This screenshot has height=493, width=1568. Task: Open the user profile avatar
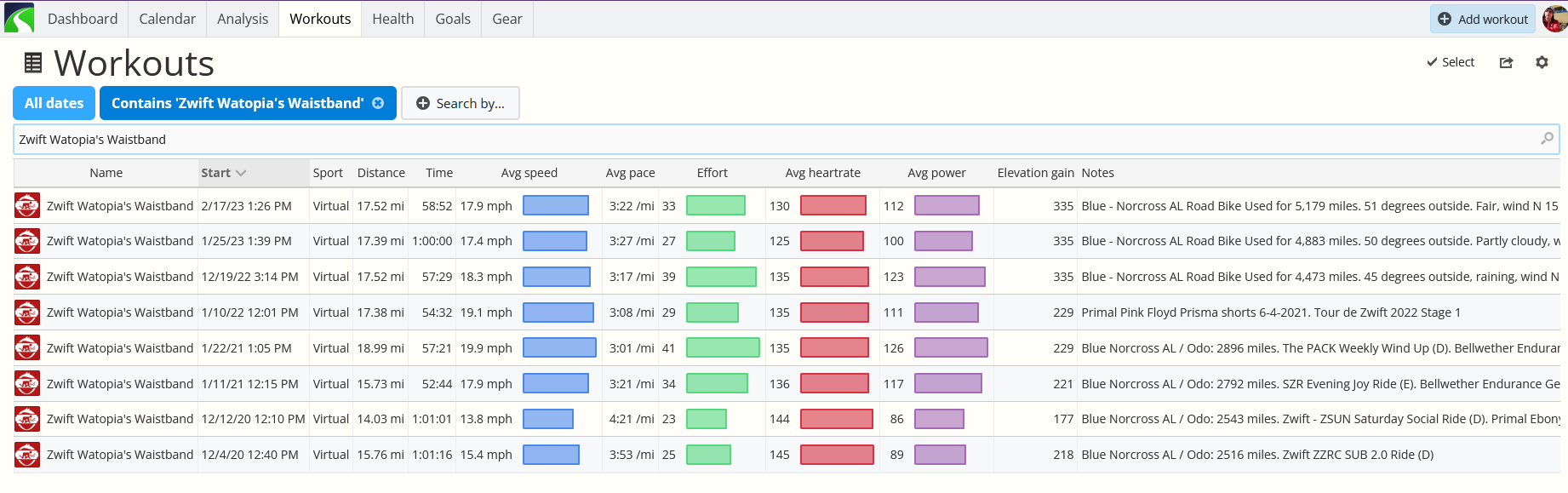(1554, 19)
